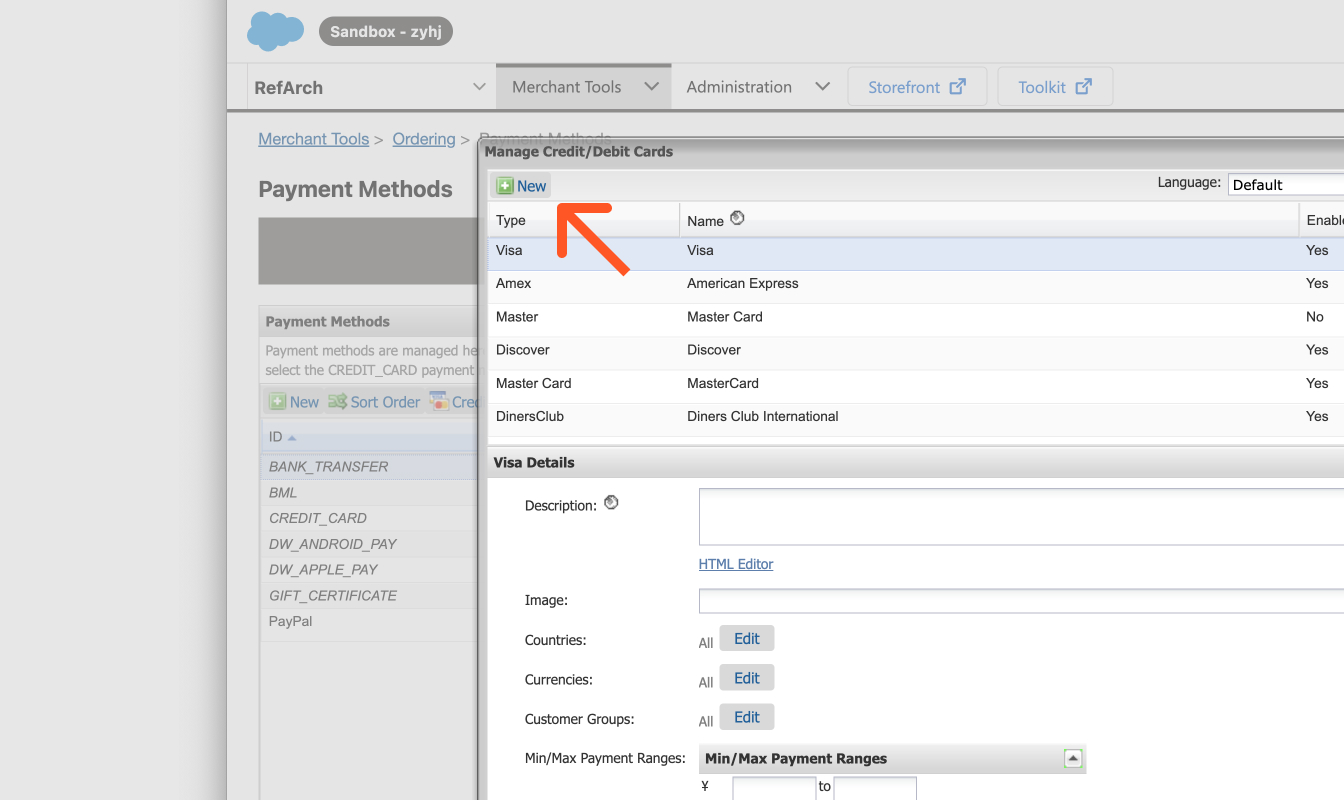The height and width of the screenshot is (800, 1344).
Task: Click the ID column header
Action: tap(368, 437)
